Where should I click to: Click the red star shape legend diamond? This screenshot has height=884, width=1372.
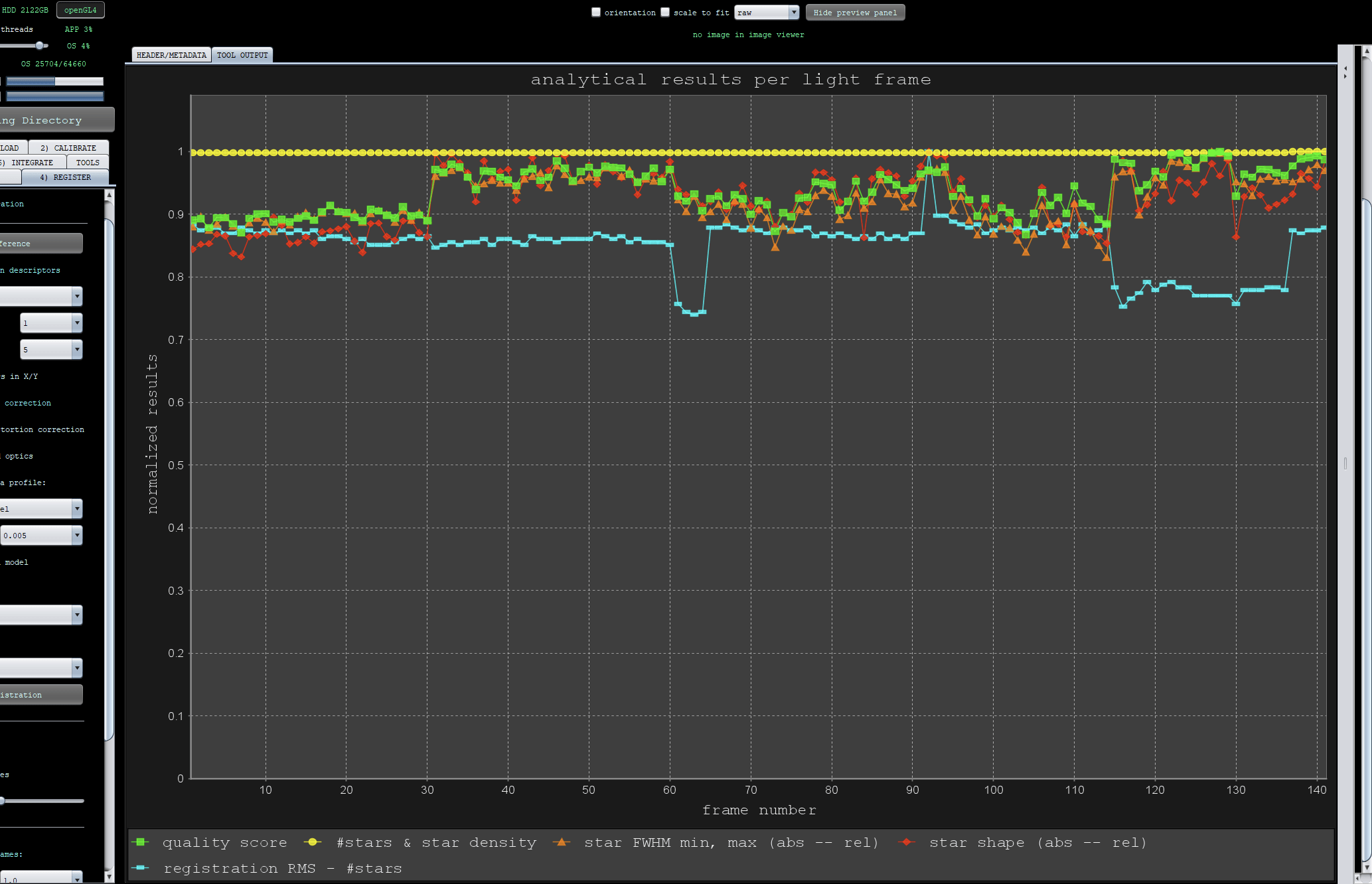[906, 842]
